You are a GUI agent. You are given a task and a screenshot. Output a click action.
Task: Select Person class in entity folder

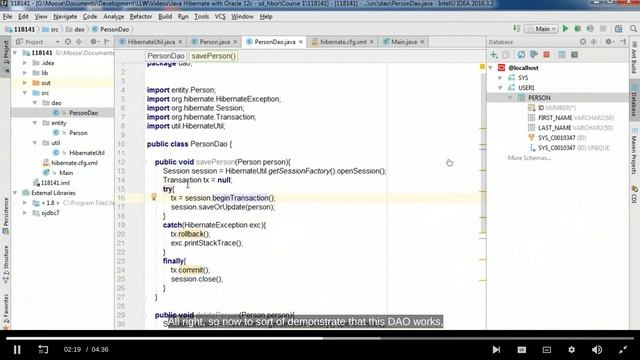point(78,133)
